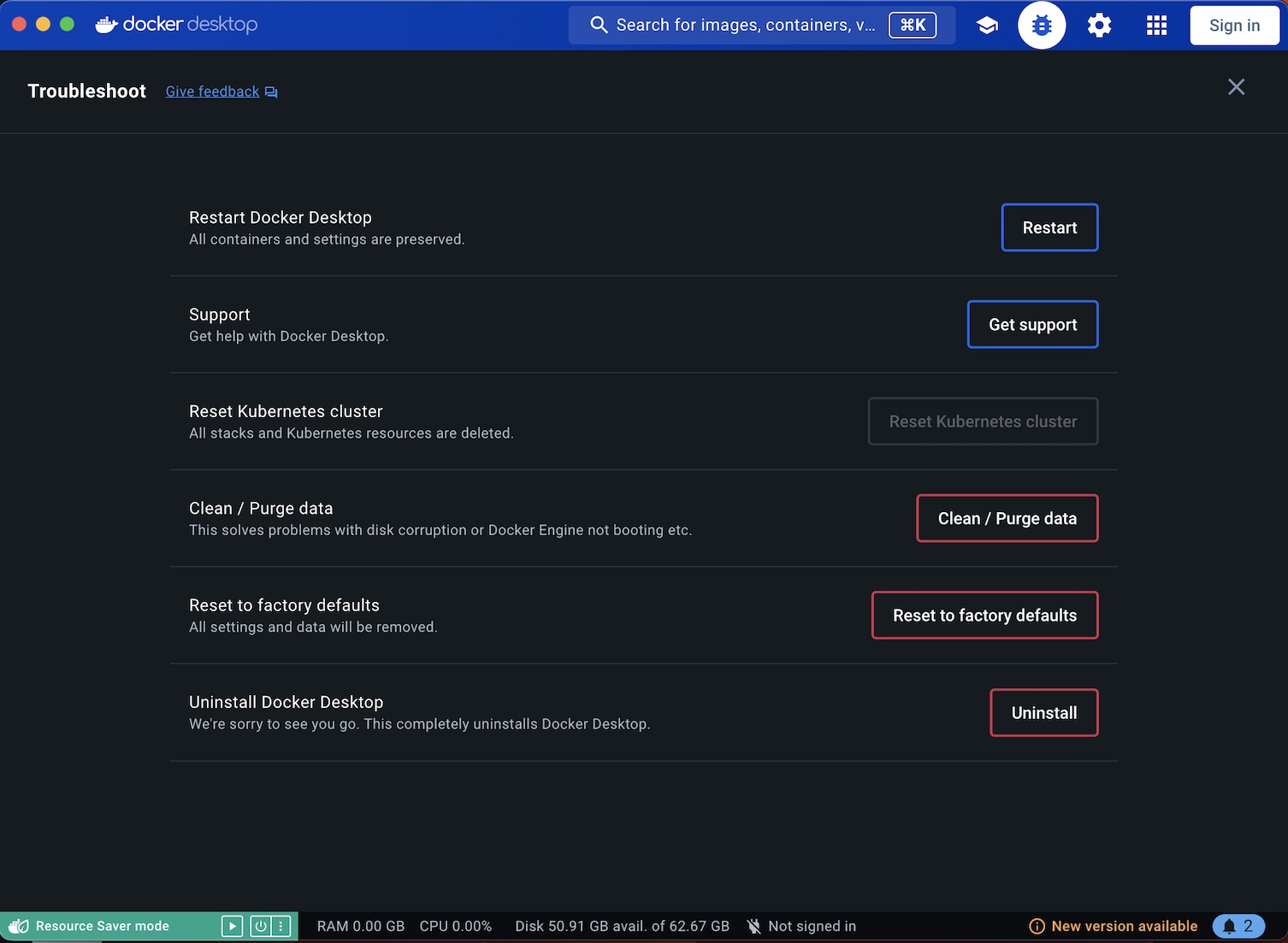Click 'We're sorry to see you go' text
Viewport: 1288px width, 943px height.
click(420, 724)
